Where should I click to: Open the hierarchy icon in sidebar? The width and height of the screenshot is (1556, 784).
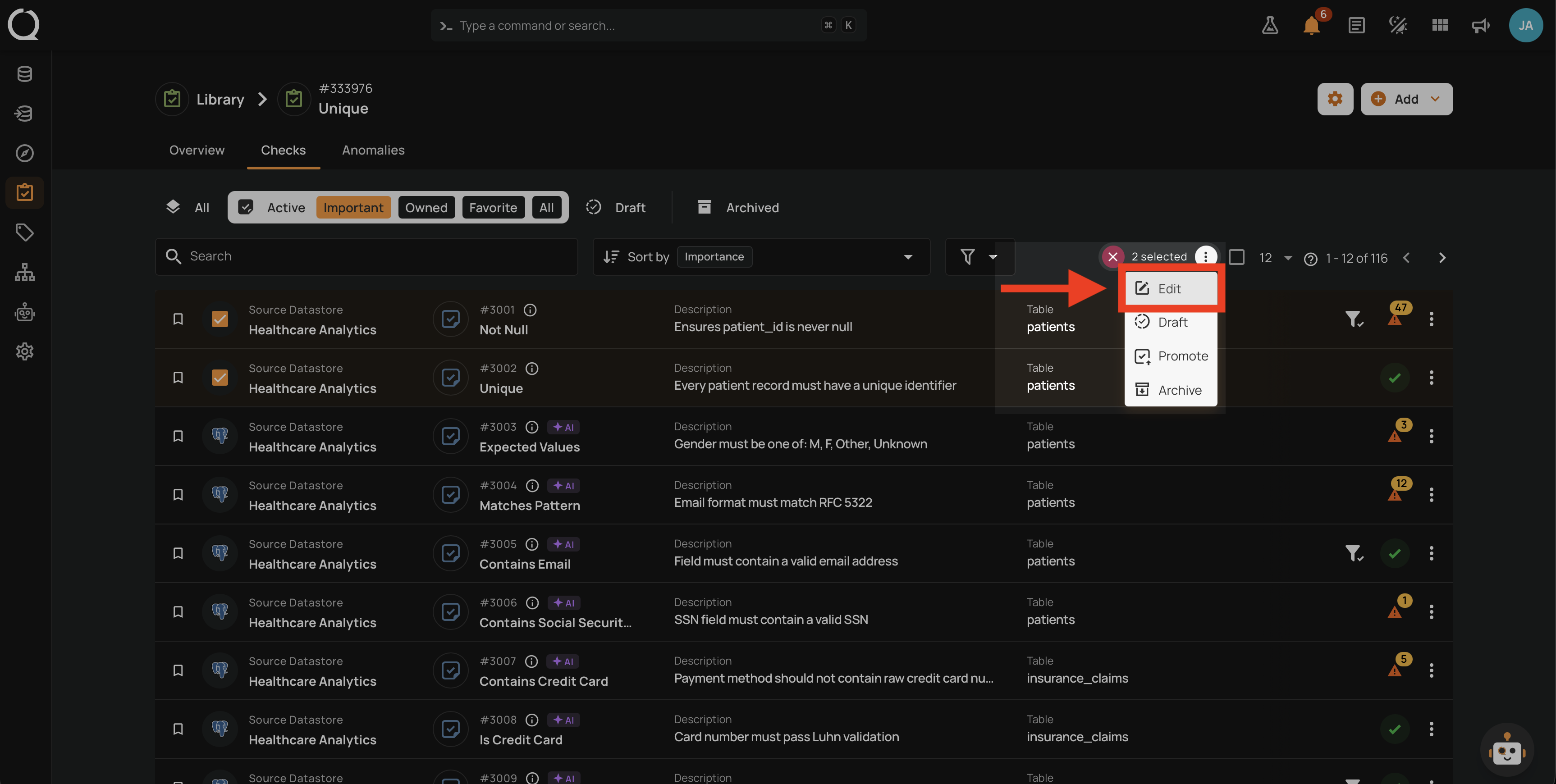point(24,272)
